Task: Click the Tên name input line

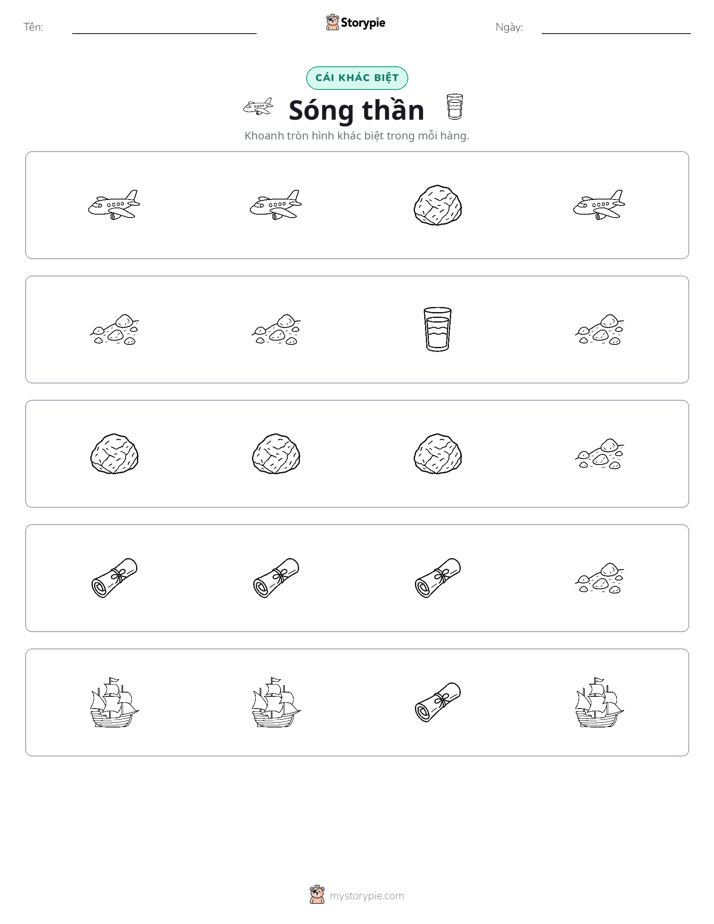Action: 164,28
